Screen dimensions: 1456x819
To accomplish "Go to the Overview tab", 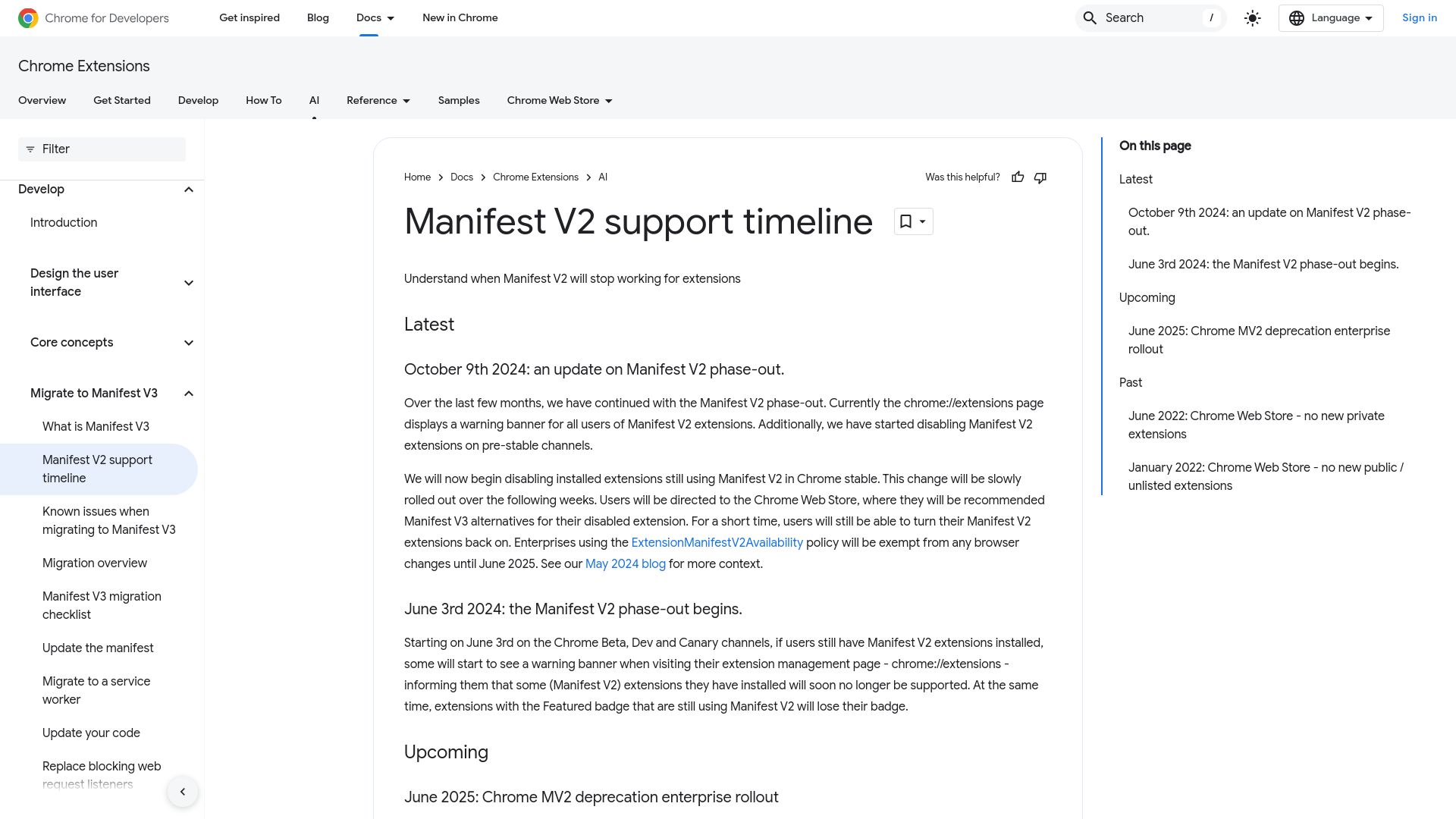I will point(42,101).
